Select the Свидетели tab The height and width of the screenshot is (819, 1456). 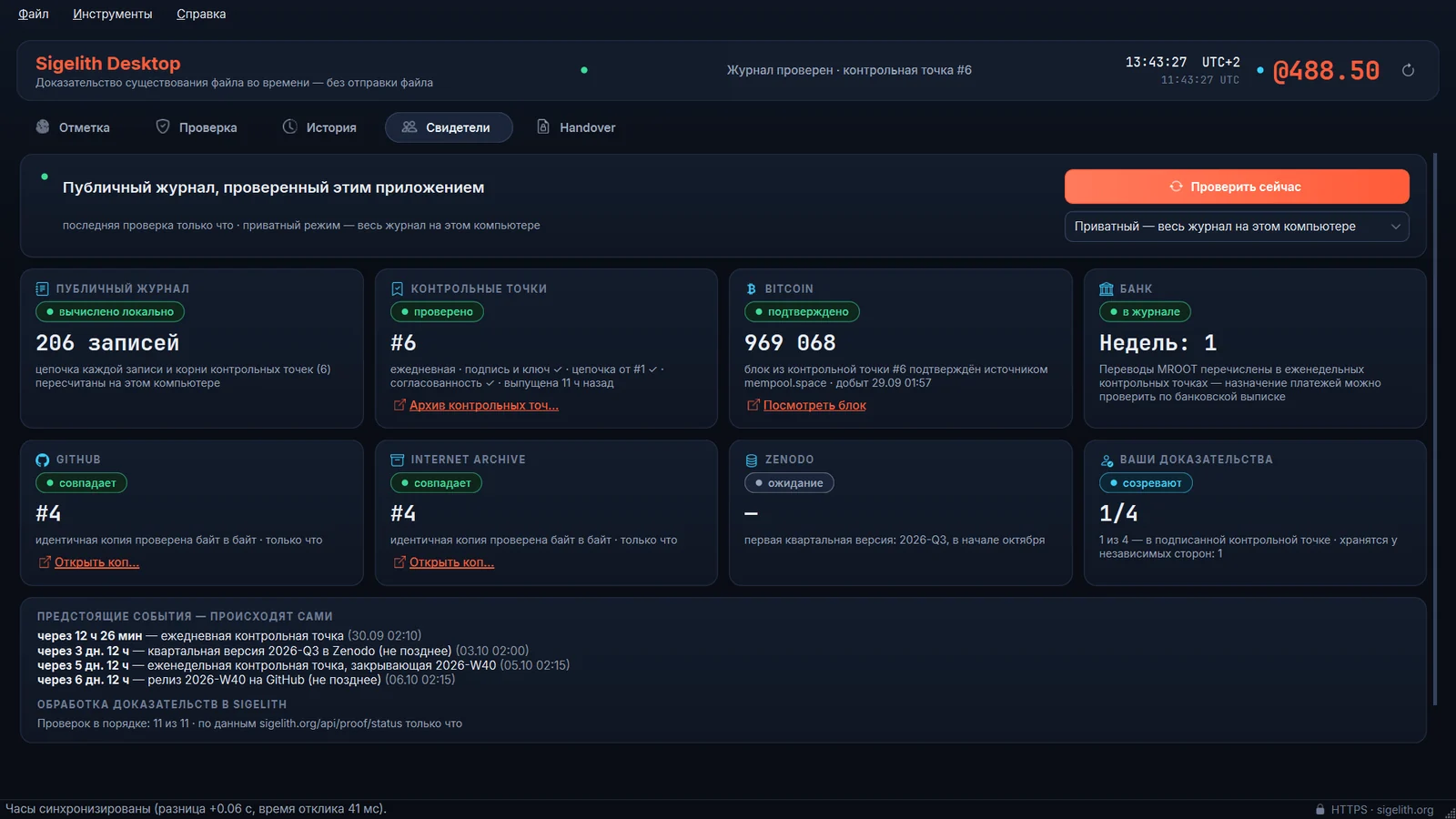tap(449, 127)
